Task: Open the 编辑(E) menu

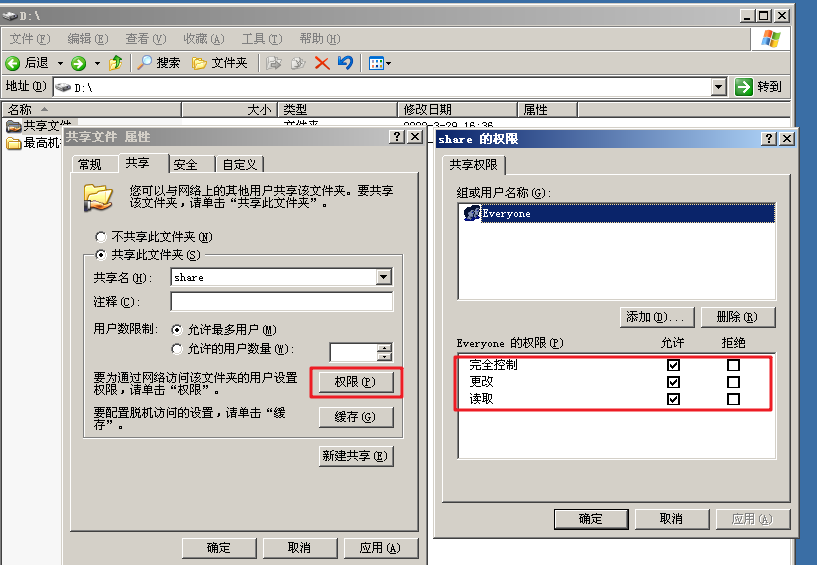Action: (88, 39)
